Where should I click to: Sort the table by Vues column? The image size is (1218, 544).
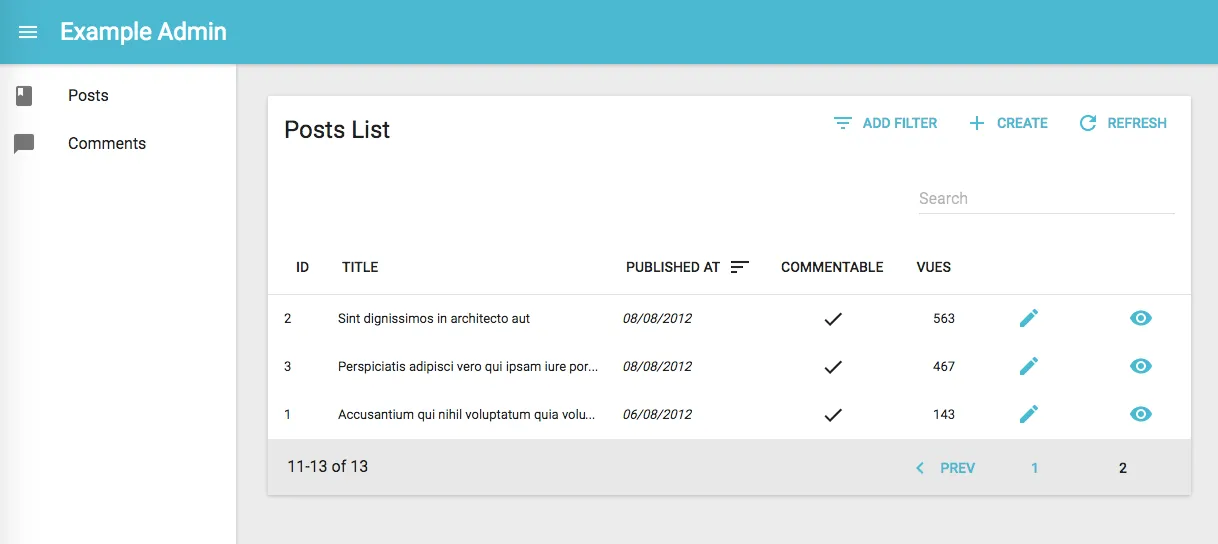[933, 267]
